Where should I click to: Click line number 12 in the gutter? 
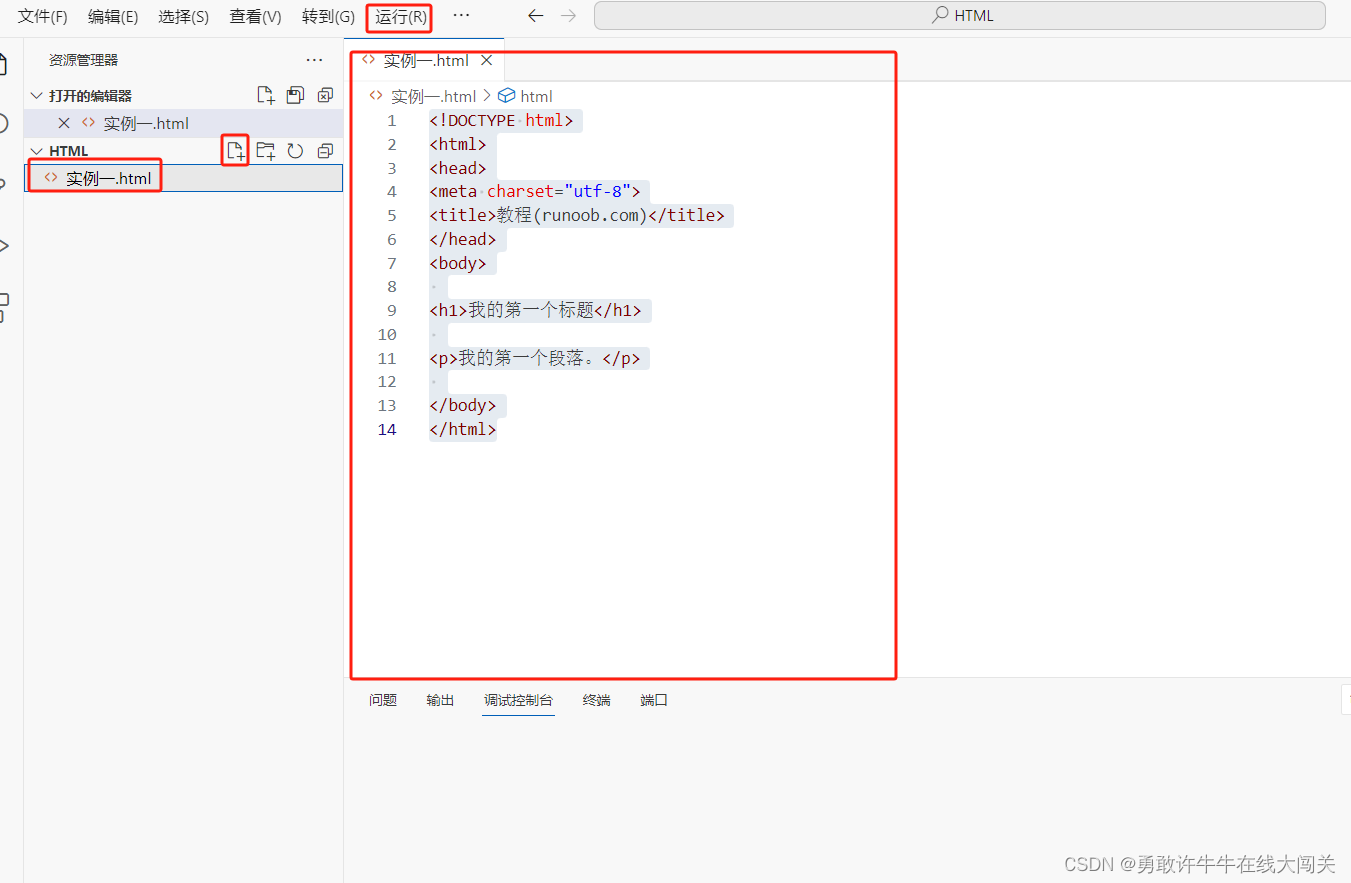[x=388, y=382]
